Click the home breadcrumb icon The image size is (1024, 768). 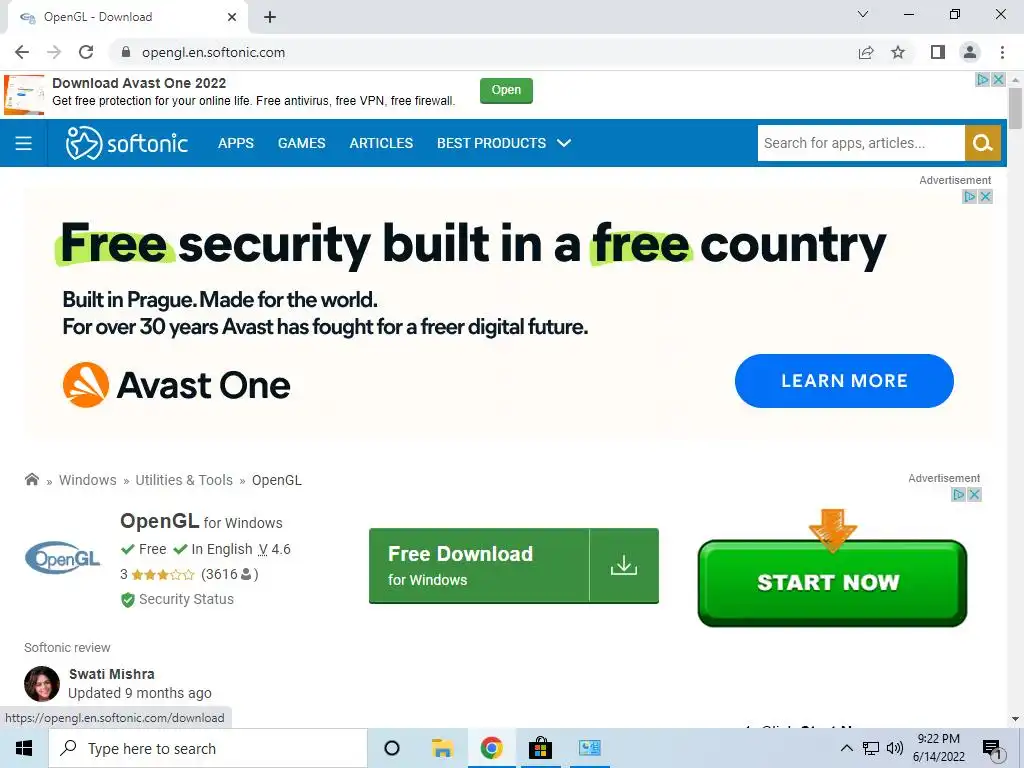(31, 479)
